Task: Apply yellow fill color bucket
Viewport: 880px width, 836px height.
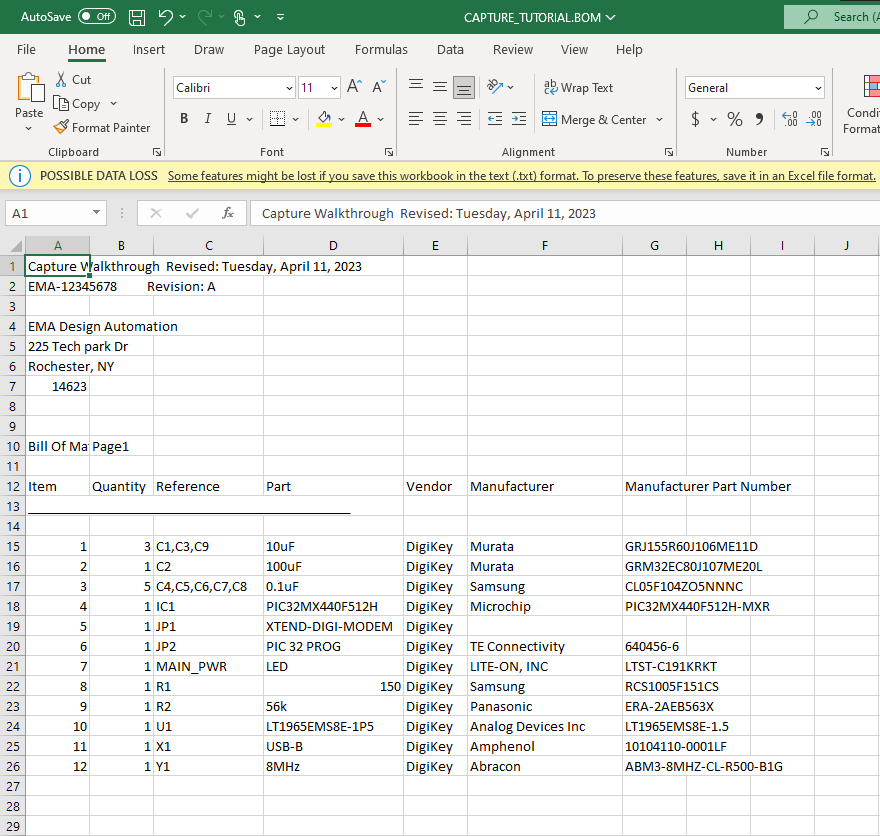Action: click(324, 119)
